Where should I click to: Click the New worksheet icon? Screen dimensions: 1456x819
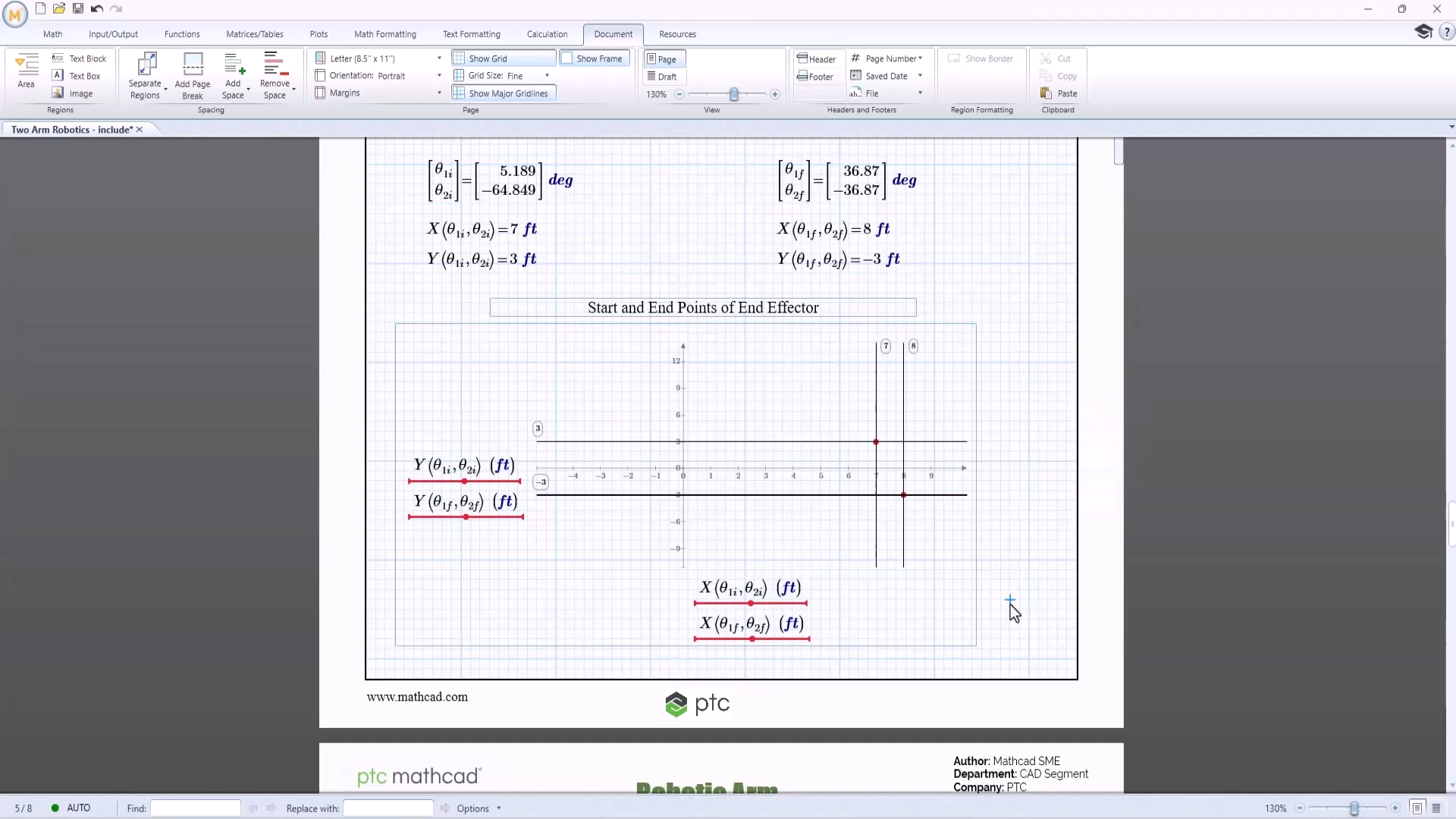(41, 9)
